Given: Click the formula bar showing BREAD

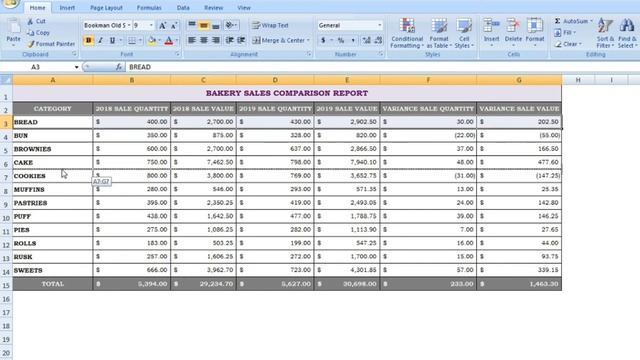Looking at the screenshot, I should [382, 67].
